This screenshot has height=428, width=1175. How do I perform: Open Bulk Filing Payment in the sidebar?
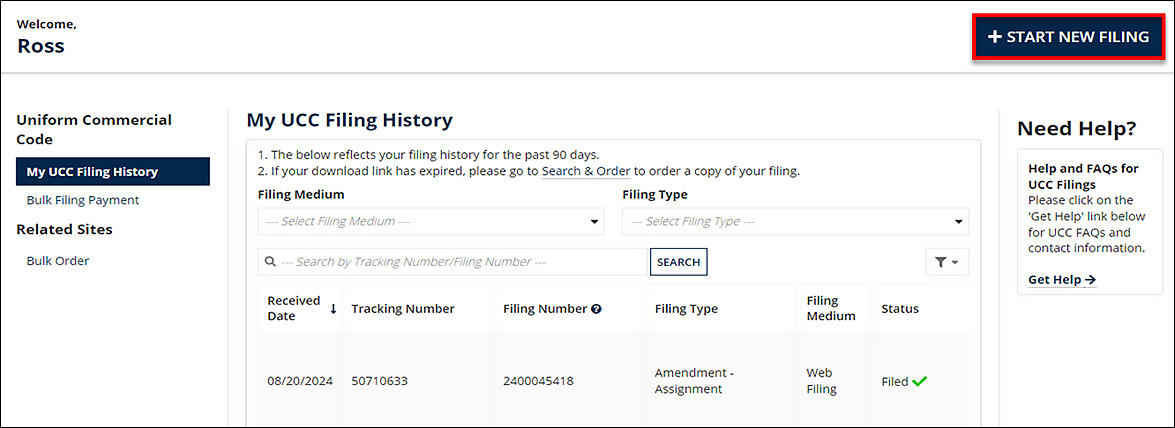(83, 200)
